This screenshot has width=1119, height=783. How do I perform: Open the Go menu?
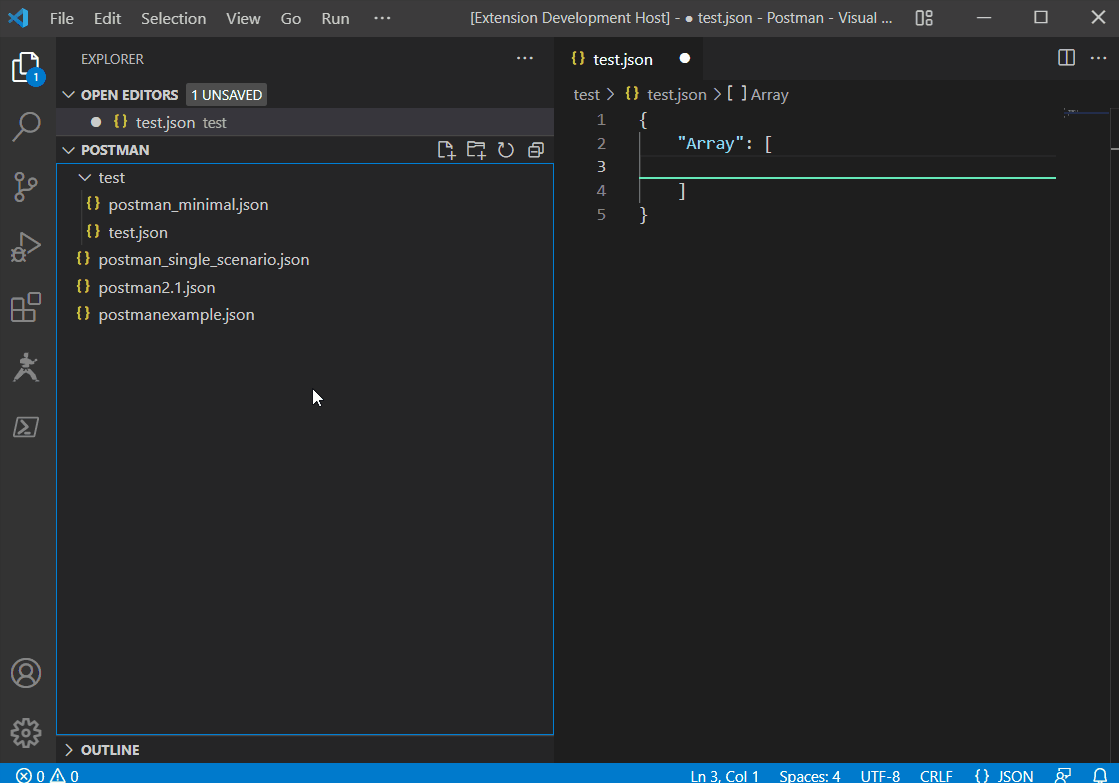coord(290,18)
